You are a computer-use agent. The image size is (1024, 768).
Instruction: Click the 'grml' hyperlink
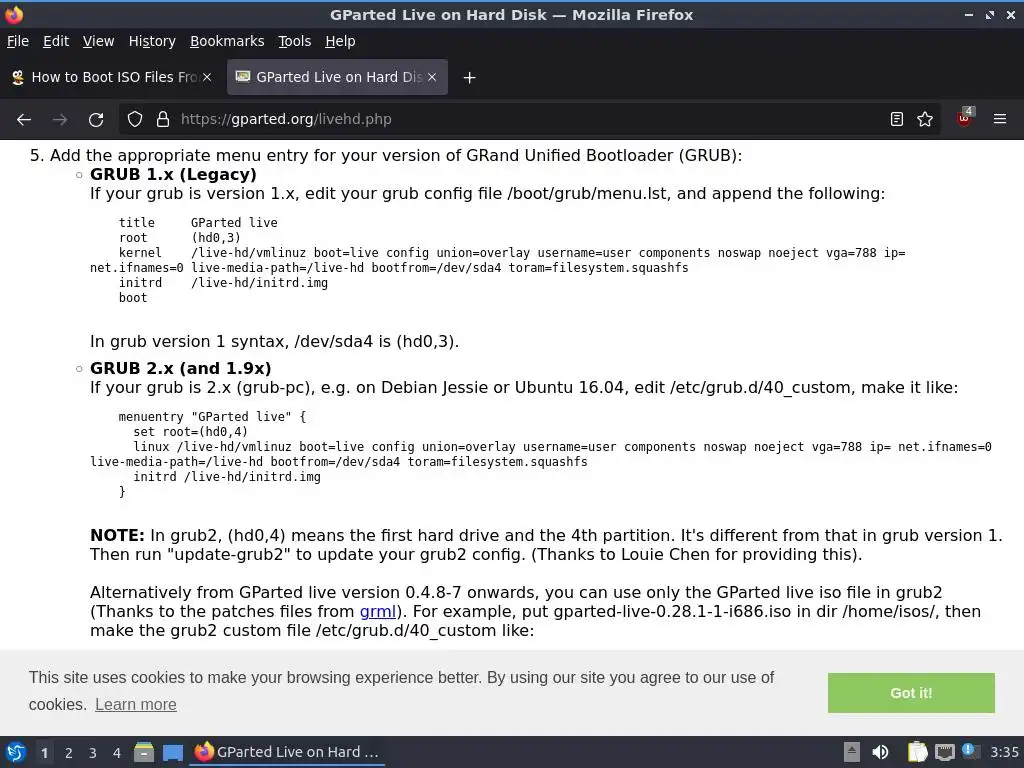[377, 612]
